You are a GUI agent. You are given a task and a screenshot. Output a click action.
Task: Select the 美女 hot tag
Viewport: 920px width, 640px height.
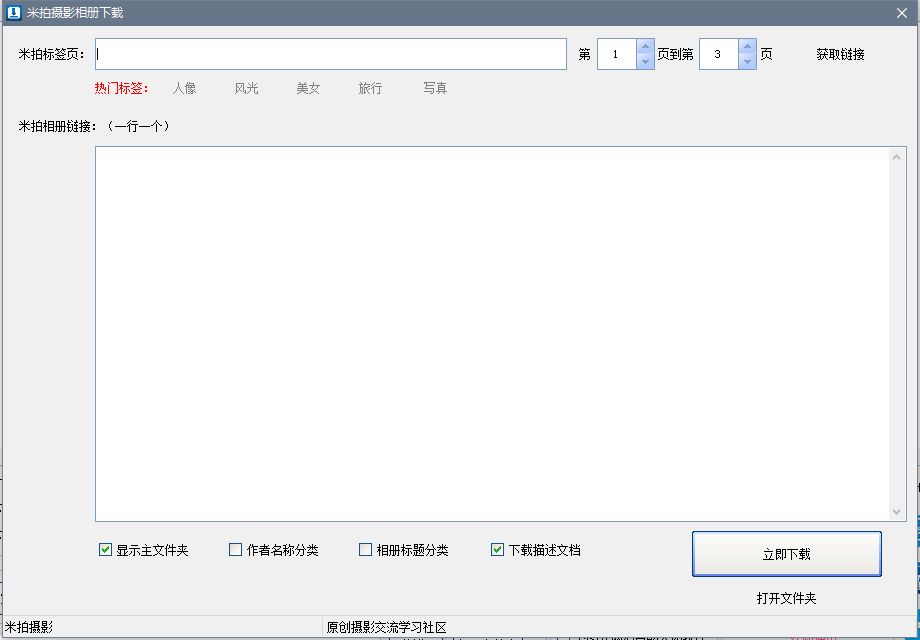pos(308,89)
